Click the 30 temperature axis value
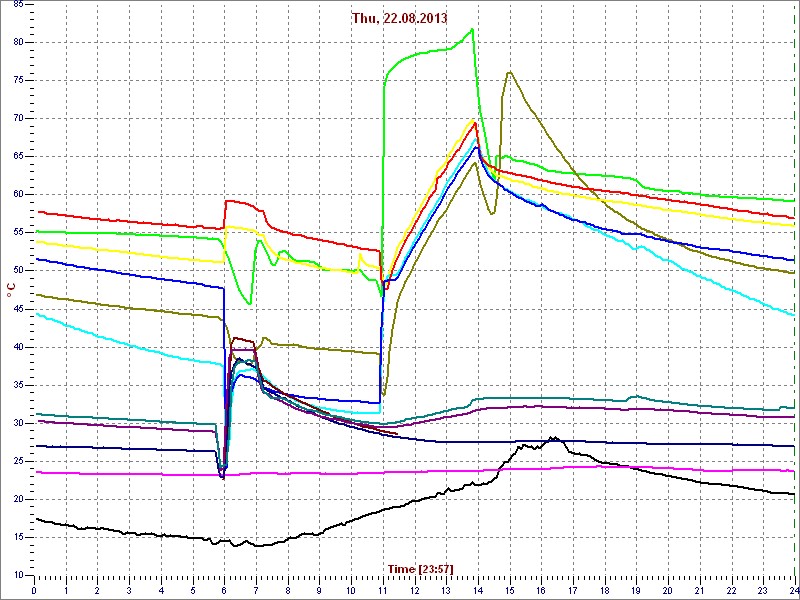This screenshot has height=600, width=800. pyautogui.click(x=17, y=423)
